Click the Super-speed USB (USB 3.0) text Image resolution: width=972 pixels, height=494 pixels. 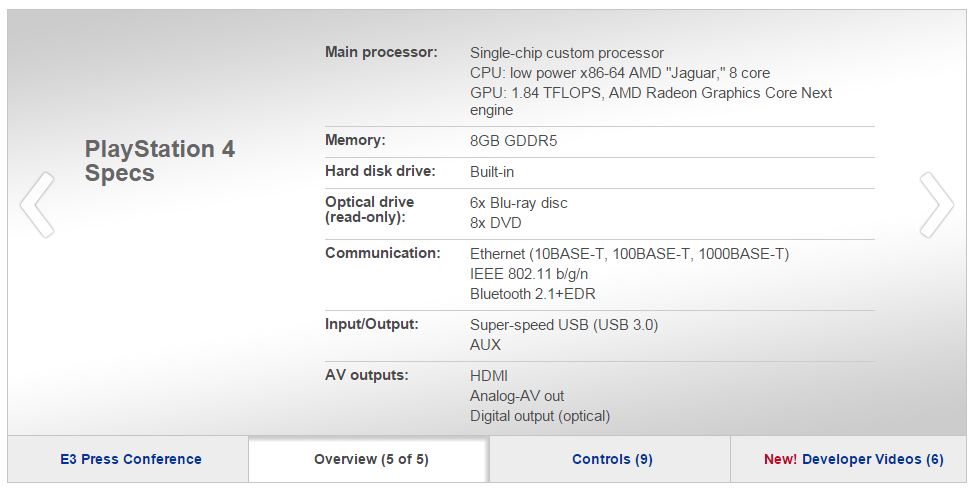click(564, 325)
